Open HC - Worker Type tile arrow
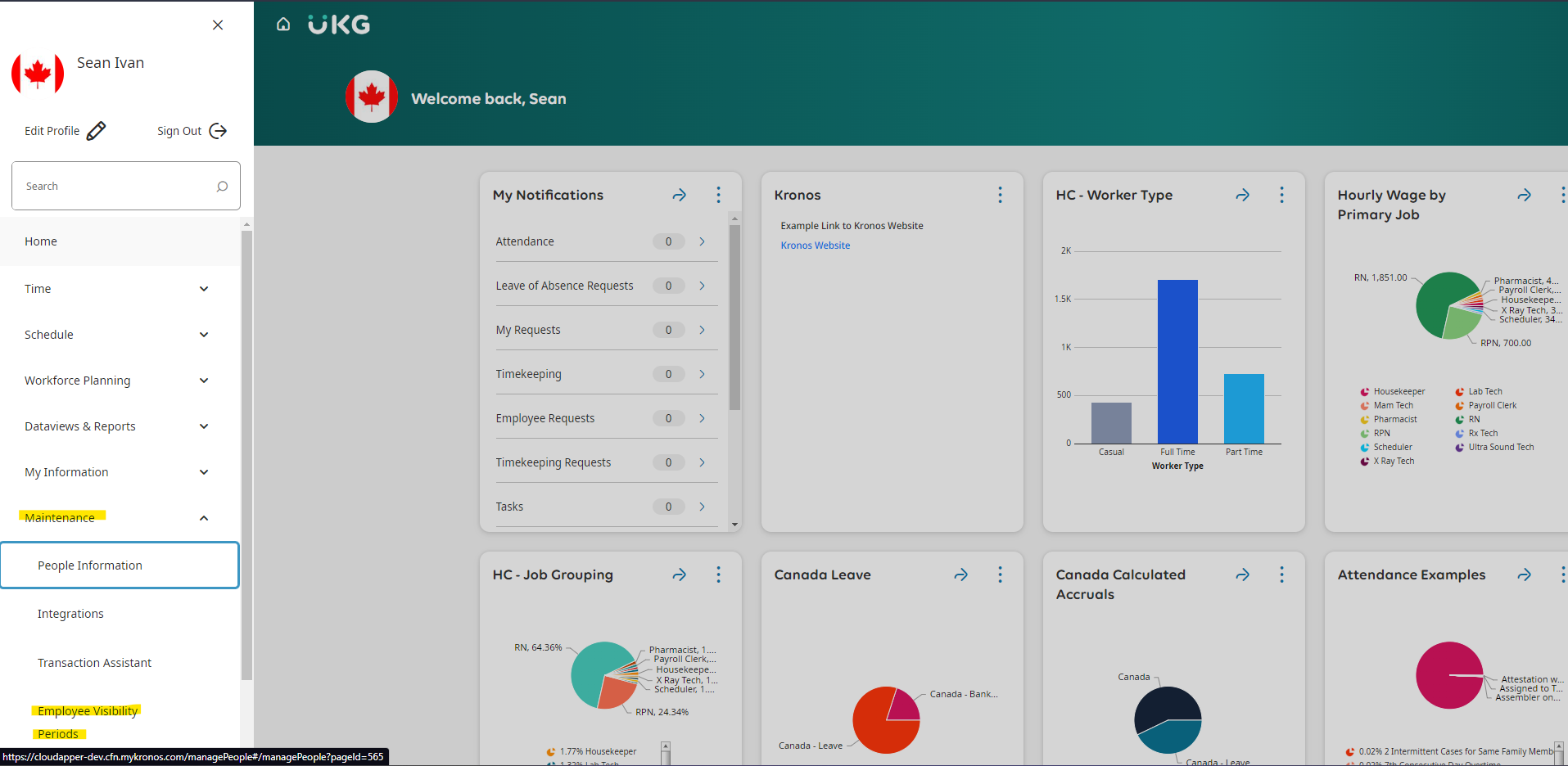 click(1242, 196)
